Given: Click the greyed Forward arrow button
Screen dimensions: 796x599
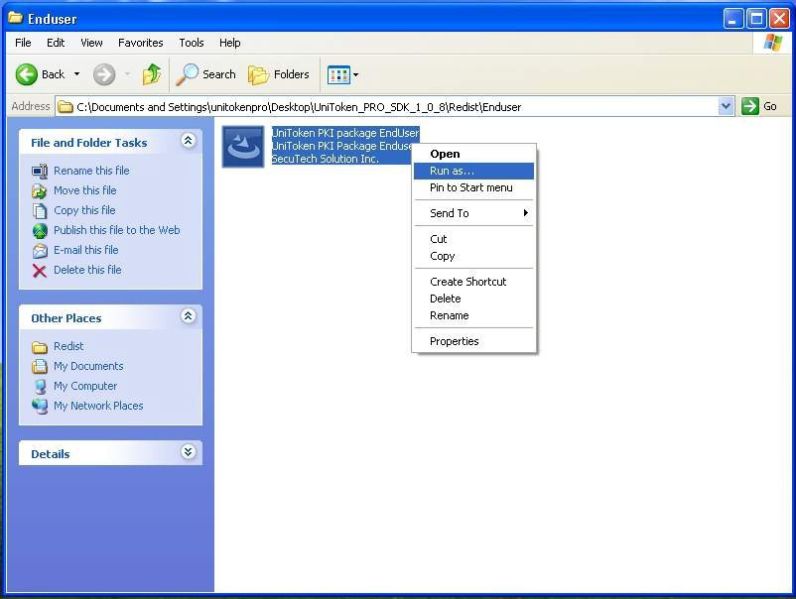Looking at the screenshot, I should coord(104,75).
